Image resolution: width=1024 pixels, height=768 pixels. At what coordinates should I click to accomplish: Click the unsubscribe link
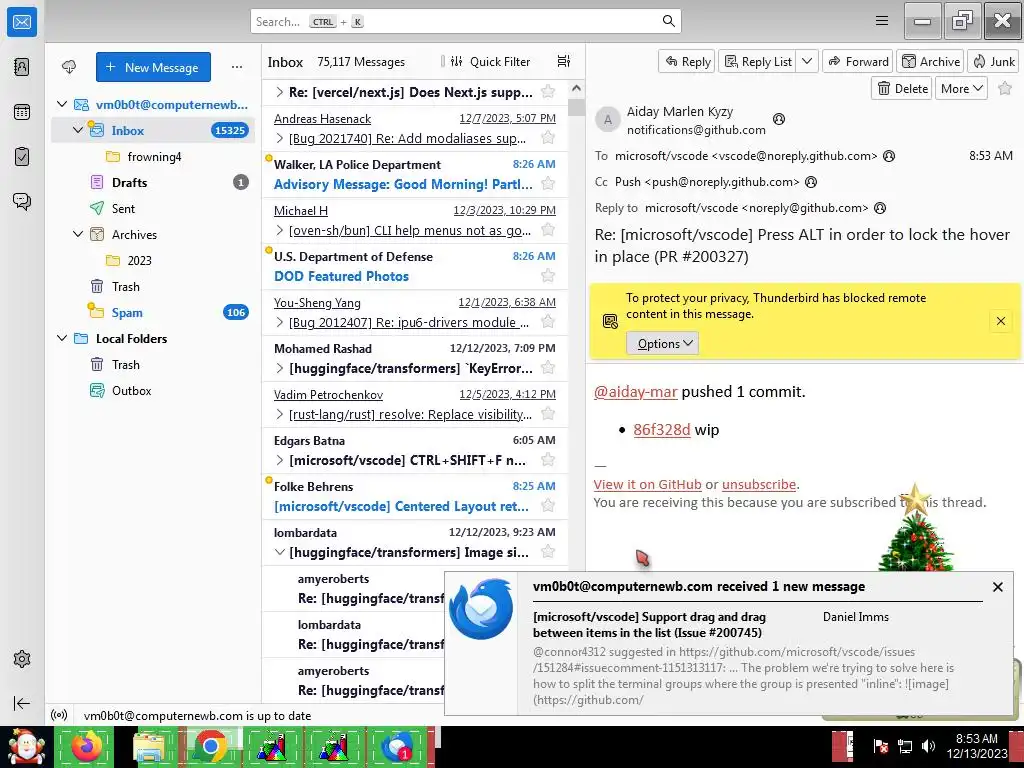click(759, 485)
